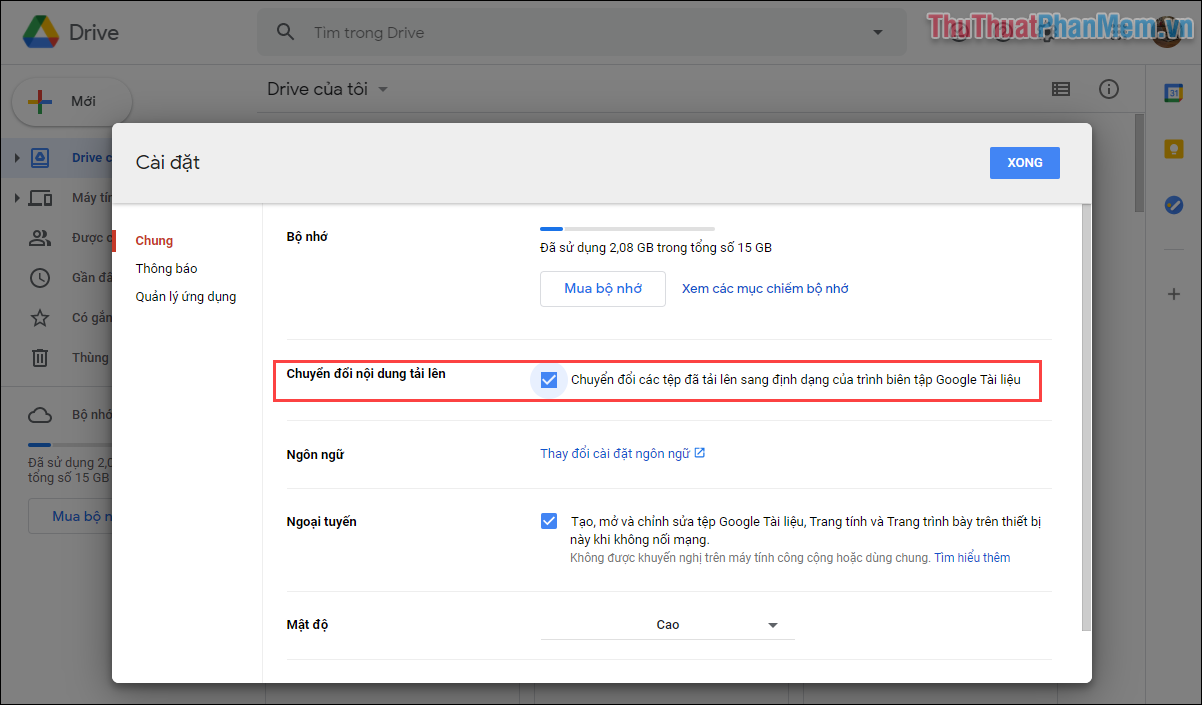
Task: Click the 'Cài đặt' dialog title
Action: [168, 162]
